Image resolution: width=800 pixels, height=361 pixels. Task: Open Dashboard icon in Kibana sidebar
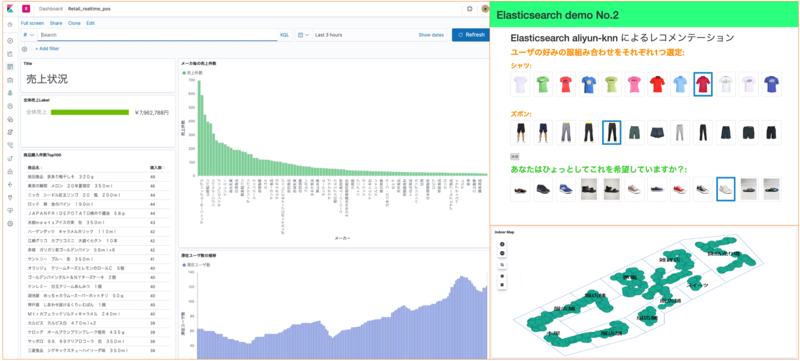tap(10, 67)
